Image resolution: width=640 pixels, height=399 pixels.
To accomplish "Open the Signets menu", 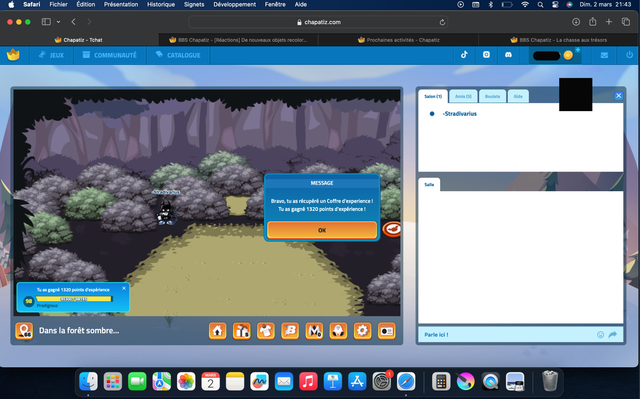I will point(194,4).
